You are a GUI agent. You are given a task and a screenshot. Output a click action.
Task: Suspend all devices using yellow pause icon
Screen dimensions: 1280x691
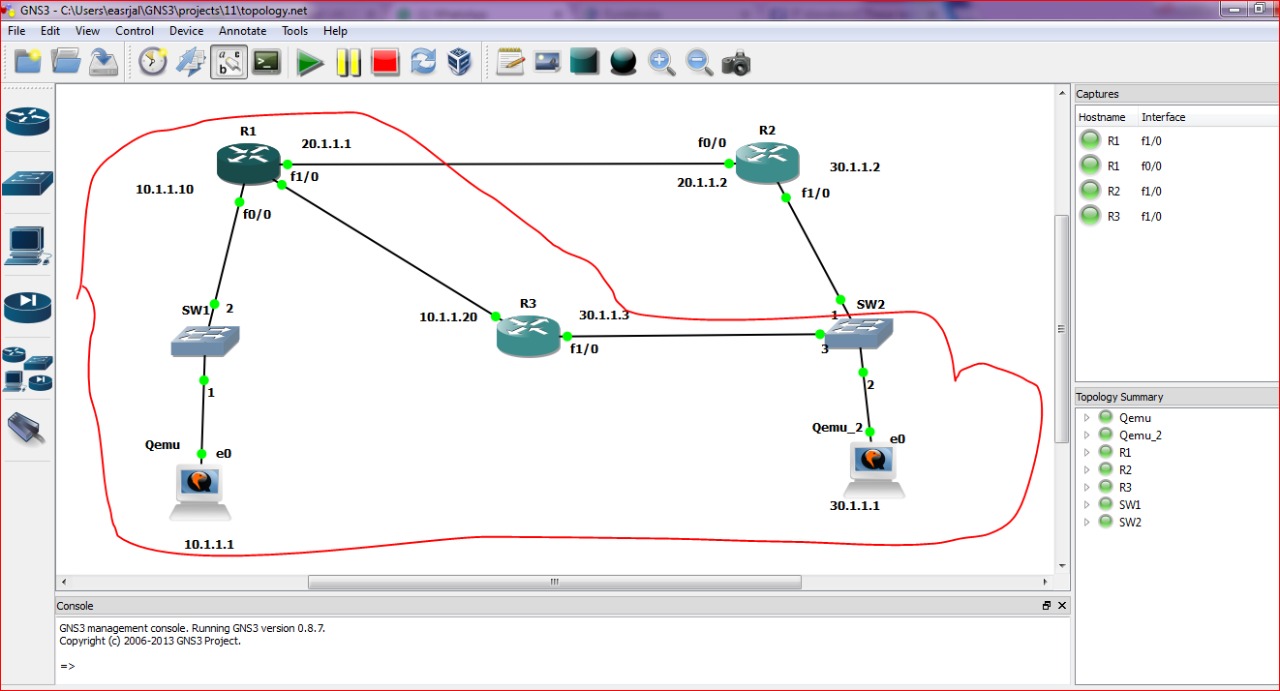coord(348,63)
